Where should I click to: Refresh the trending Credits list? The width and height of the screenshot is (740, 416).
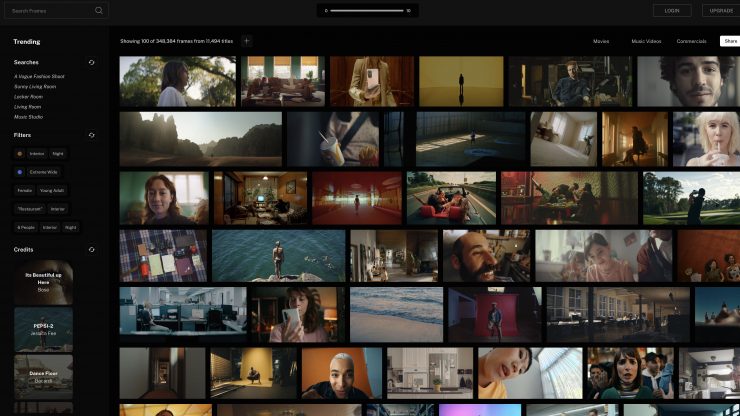click(x=92, y=249)
